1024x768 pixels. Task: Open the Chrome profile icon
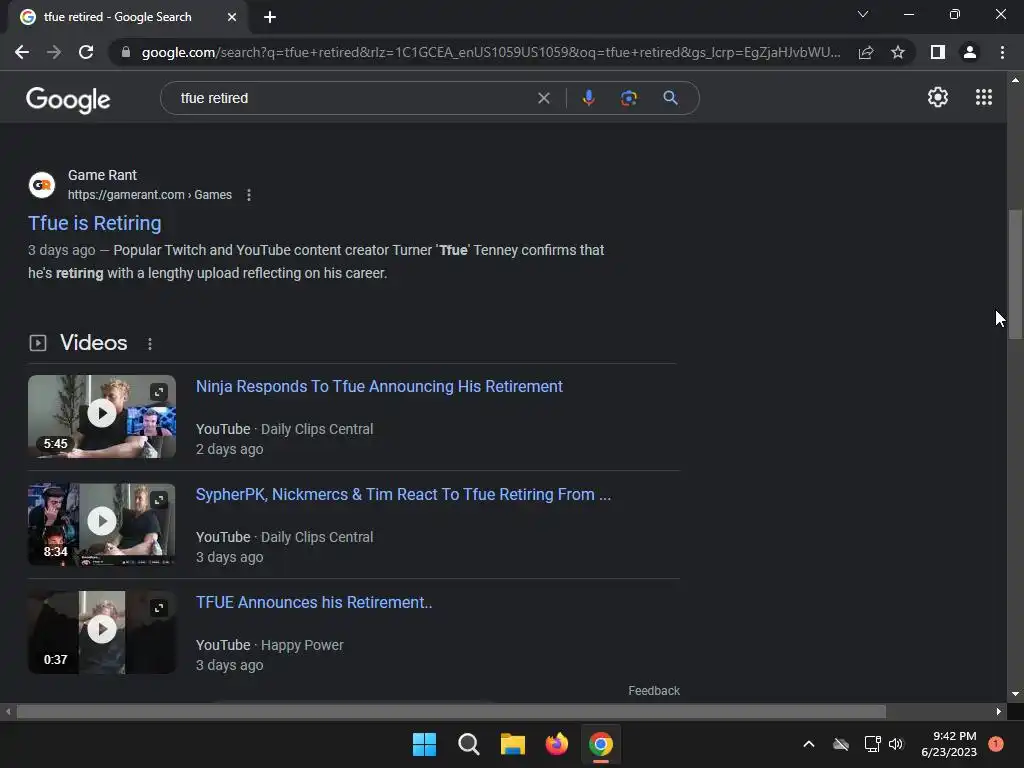(970, 52)
